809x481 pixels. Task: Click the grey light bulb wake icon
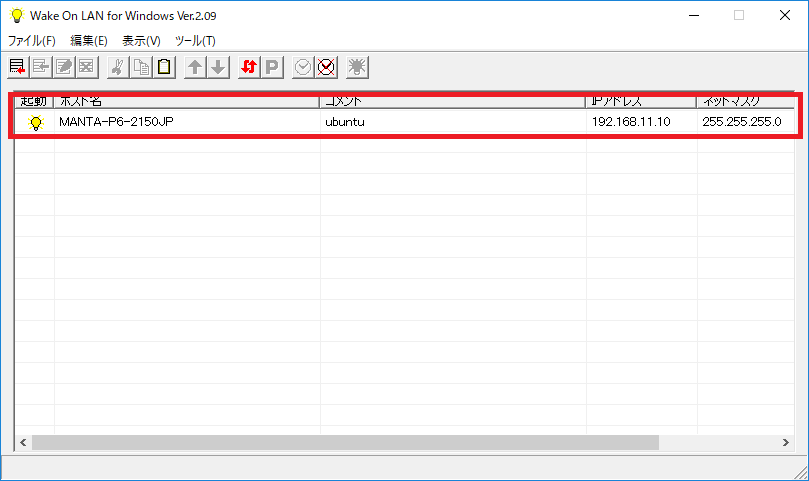coord(357,67)
